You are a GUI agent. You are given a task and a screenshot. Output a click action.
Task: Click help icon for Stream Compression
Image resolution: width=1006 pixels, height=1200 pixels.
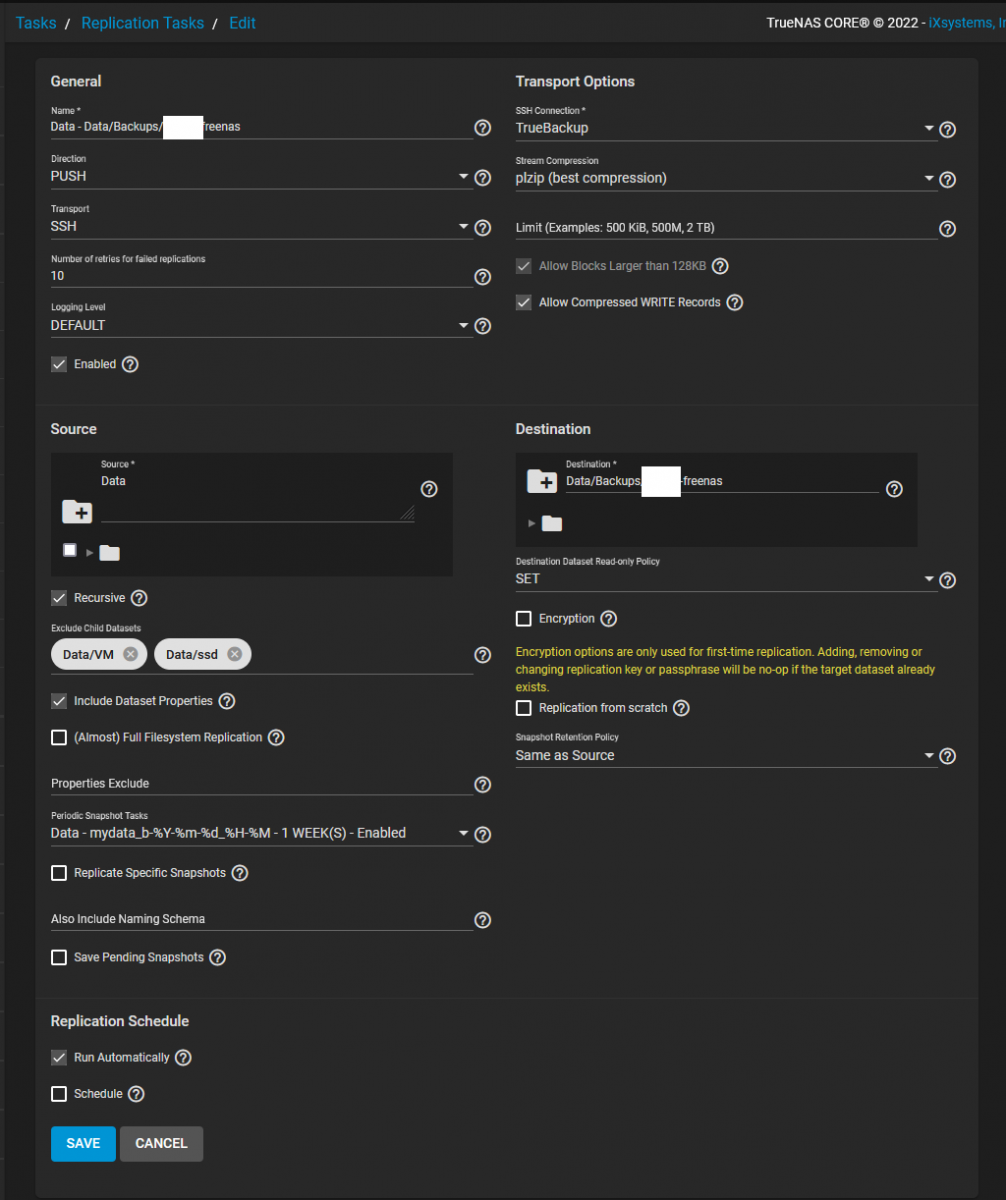coord(948,180)
